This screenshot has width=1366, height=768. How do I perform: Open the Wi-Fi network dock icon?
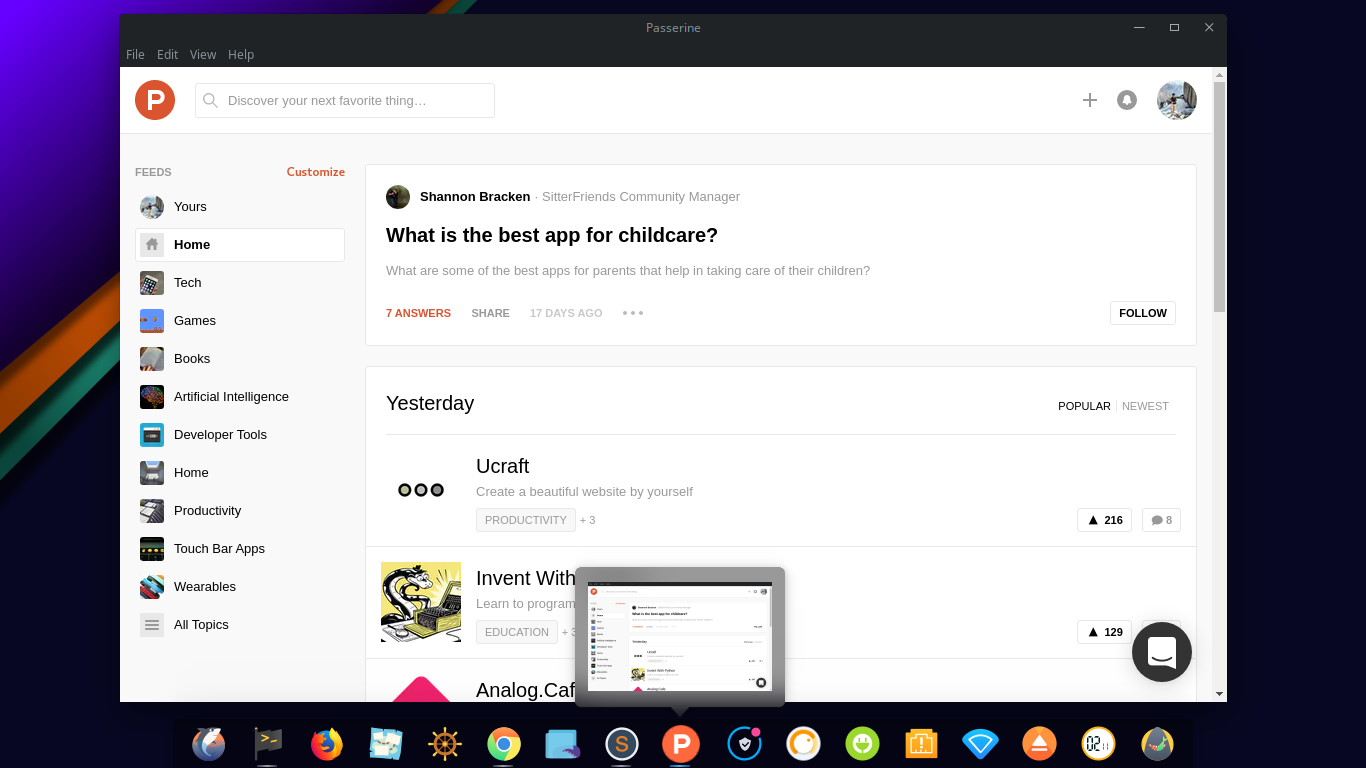[x=980, y=744]
